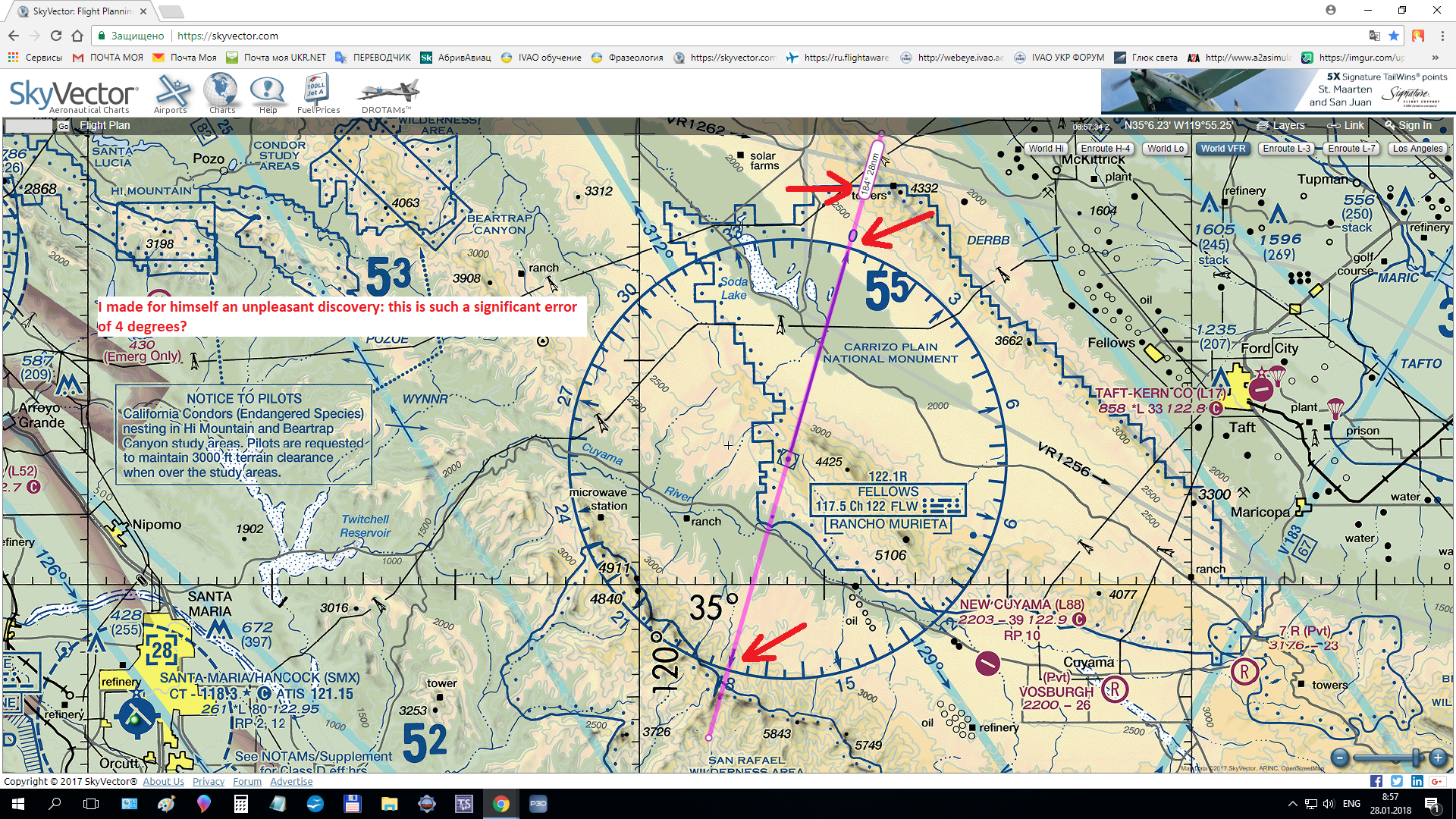Select Los Angeles sectional chart
This screenshot has width=1456, height=819.
coord(1417,149)
